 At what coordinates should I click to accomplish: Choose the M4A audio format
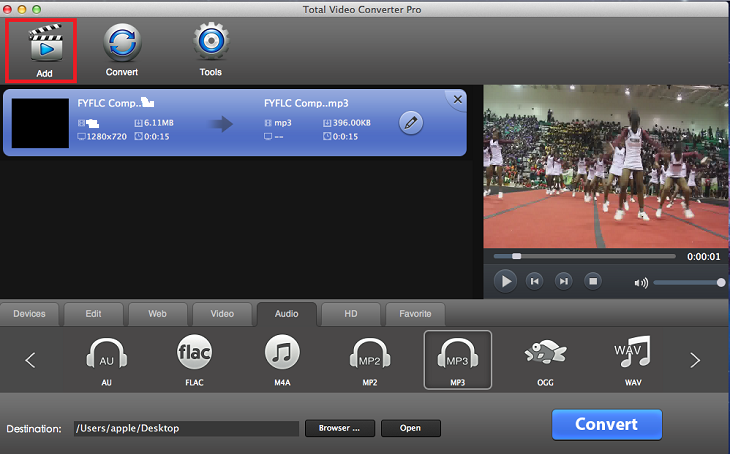[x=282, y=360]
